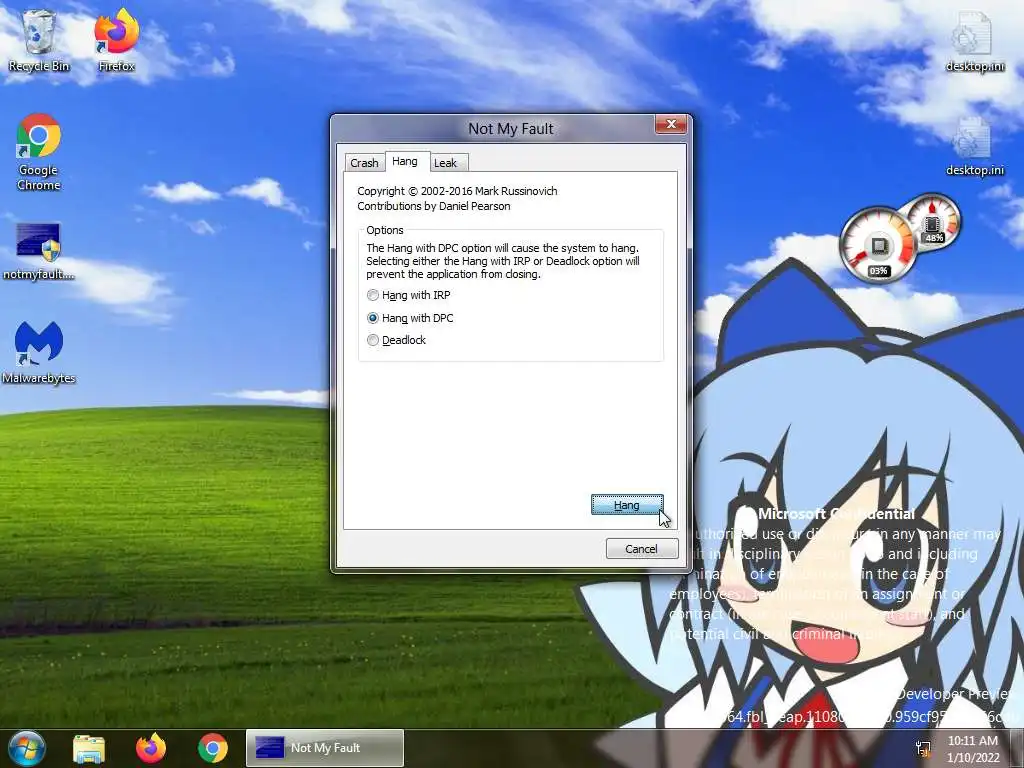Select the Deadlock radio option
The image size is (1024, 768).
pyautogui.click(x=396, y=340)
